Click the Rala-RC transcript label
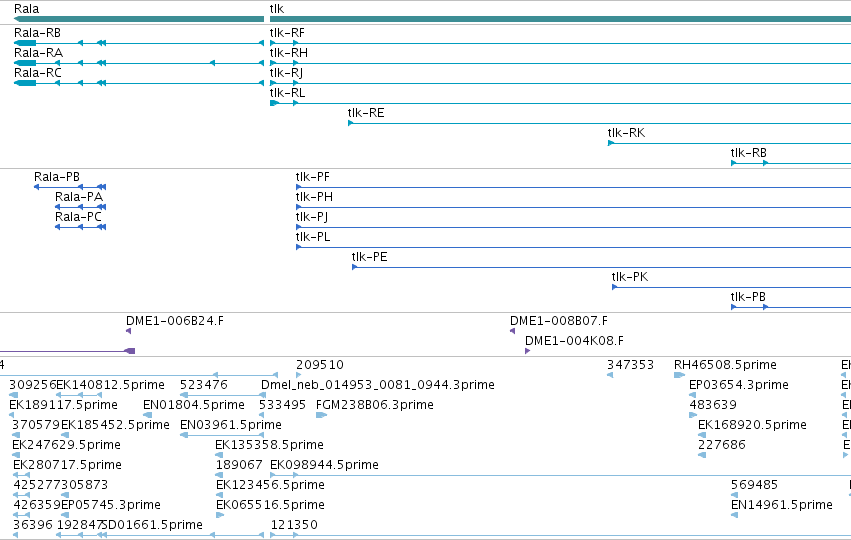The image size is (851, 540). click(38, 73)
